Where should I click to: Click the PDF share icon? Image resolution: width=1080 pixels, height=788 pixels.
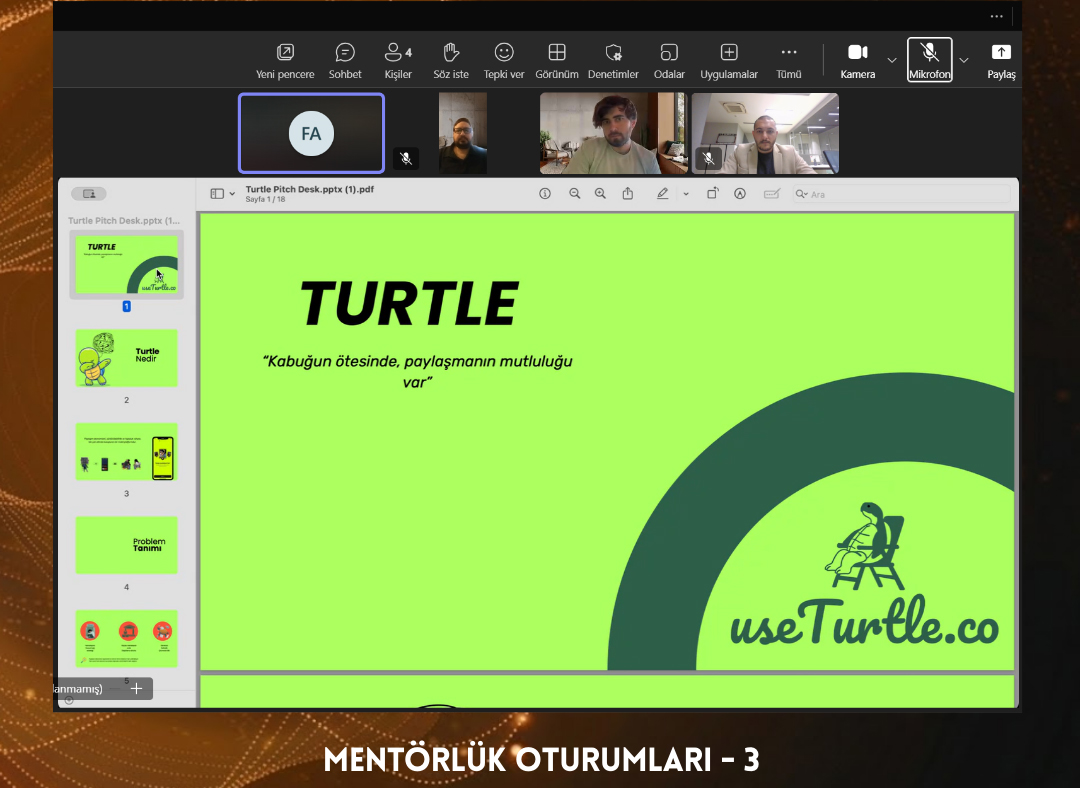(628, 194)
